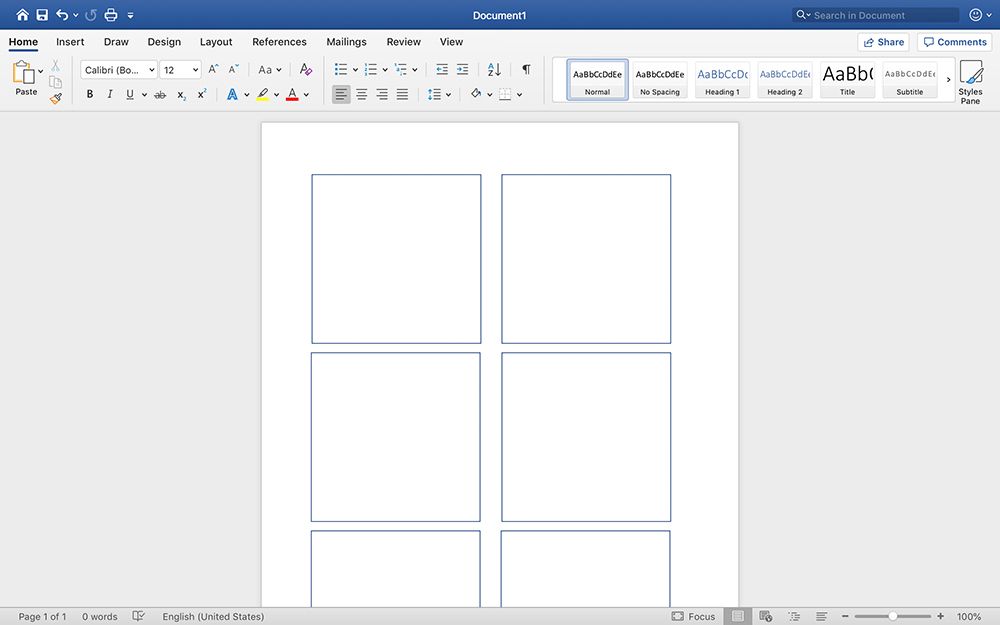Open the Comments button
Viewport: 1000px width, 625px height.
pyautogui.click(x=955, y=42)
